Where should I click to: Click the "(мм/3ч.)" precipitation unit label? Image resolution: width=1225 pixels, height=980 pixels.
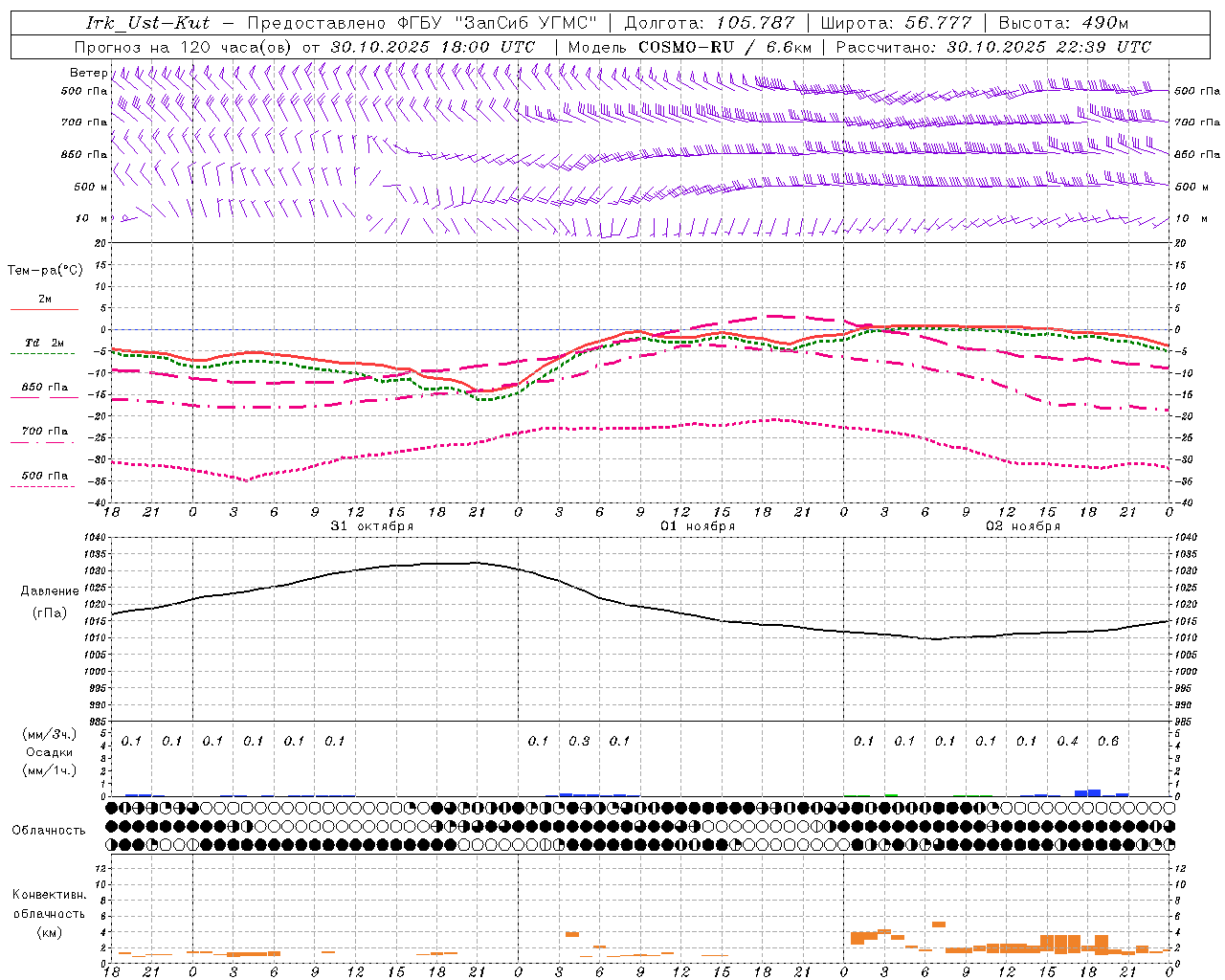click(49, 734)
